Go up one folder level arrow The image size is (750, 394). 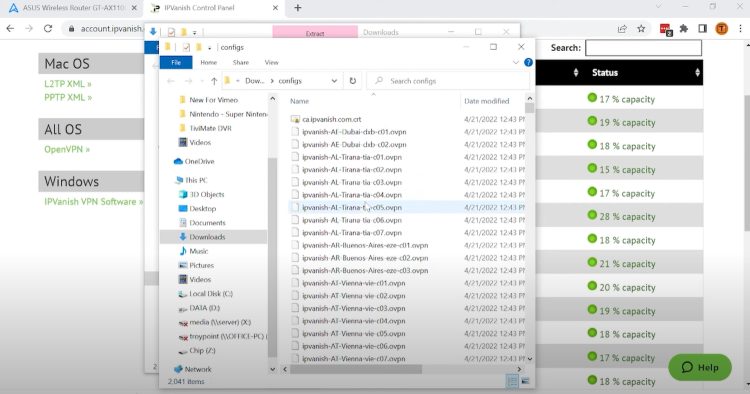point(214,81)
